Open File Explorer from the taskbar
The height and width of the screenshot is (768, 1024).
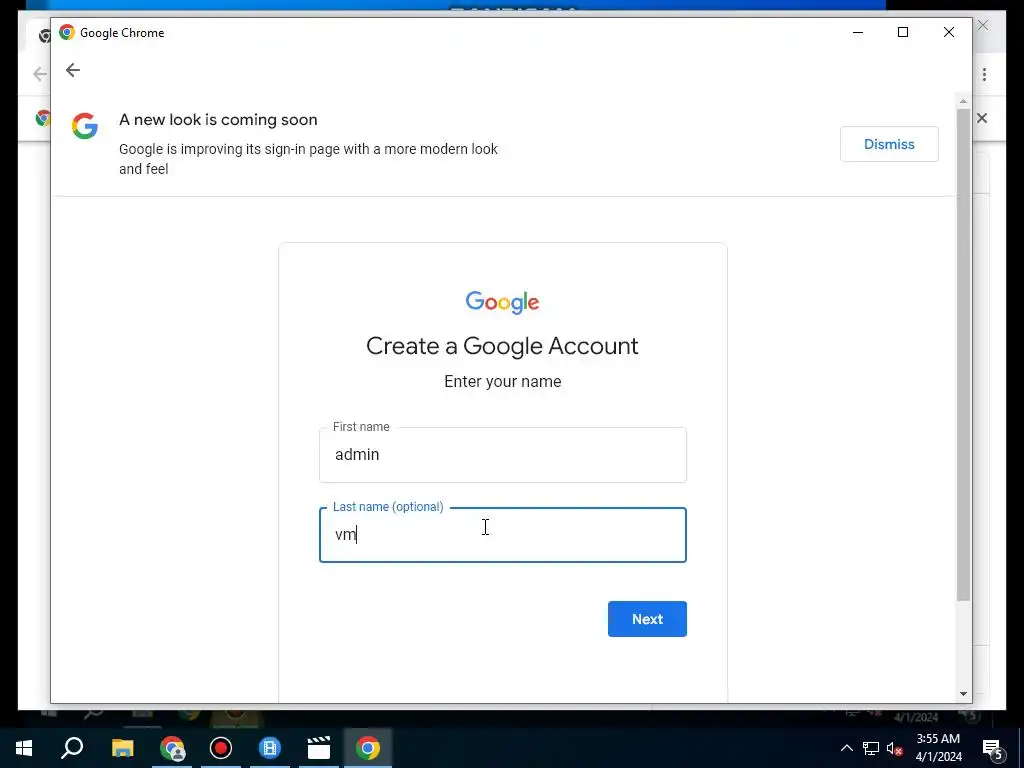pos(122,748)
